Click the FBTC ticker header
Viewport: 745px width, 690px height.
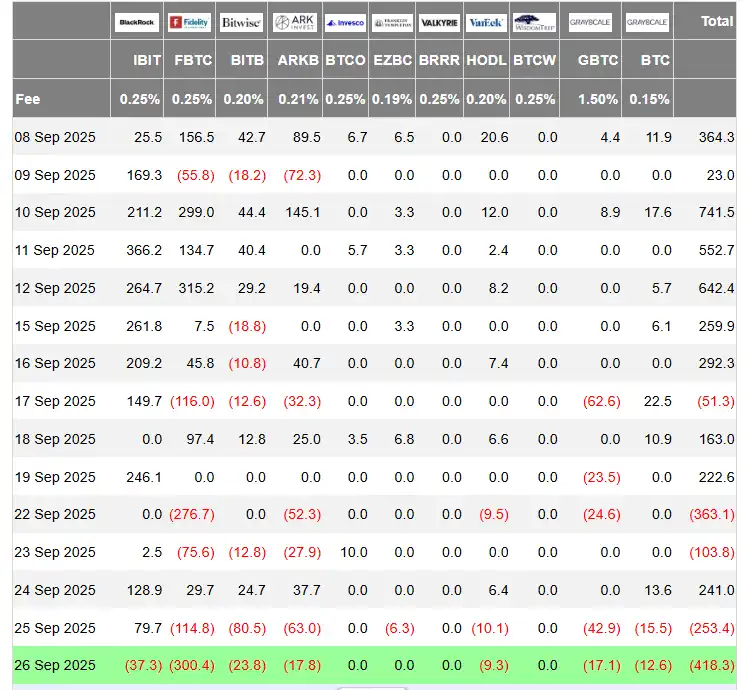(193, 60)
